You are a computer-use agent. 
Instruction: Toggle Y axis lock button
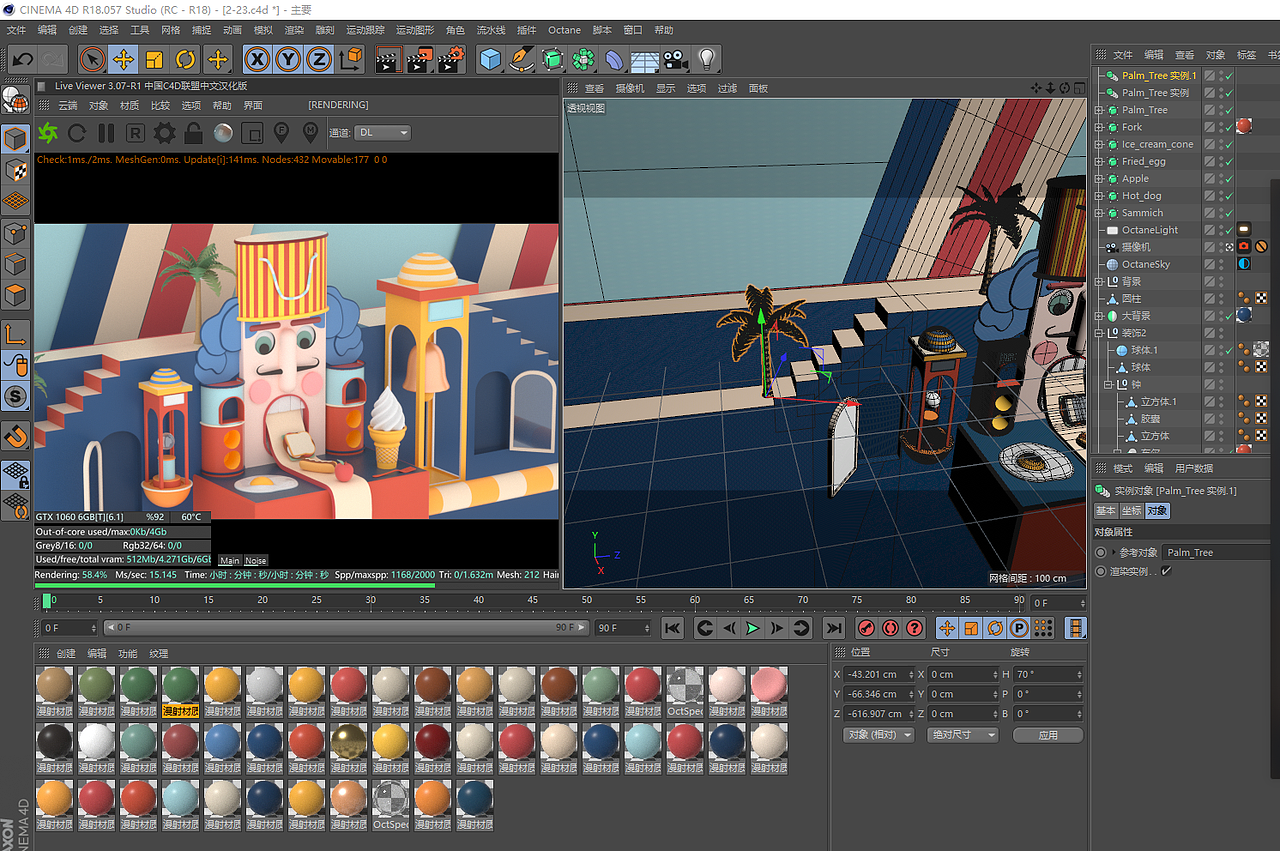[x=288, y=59]
